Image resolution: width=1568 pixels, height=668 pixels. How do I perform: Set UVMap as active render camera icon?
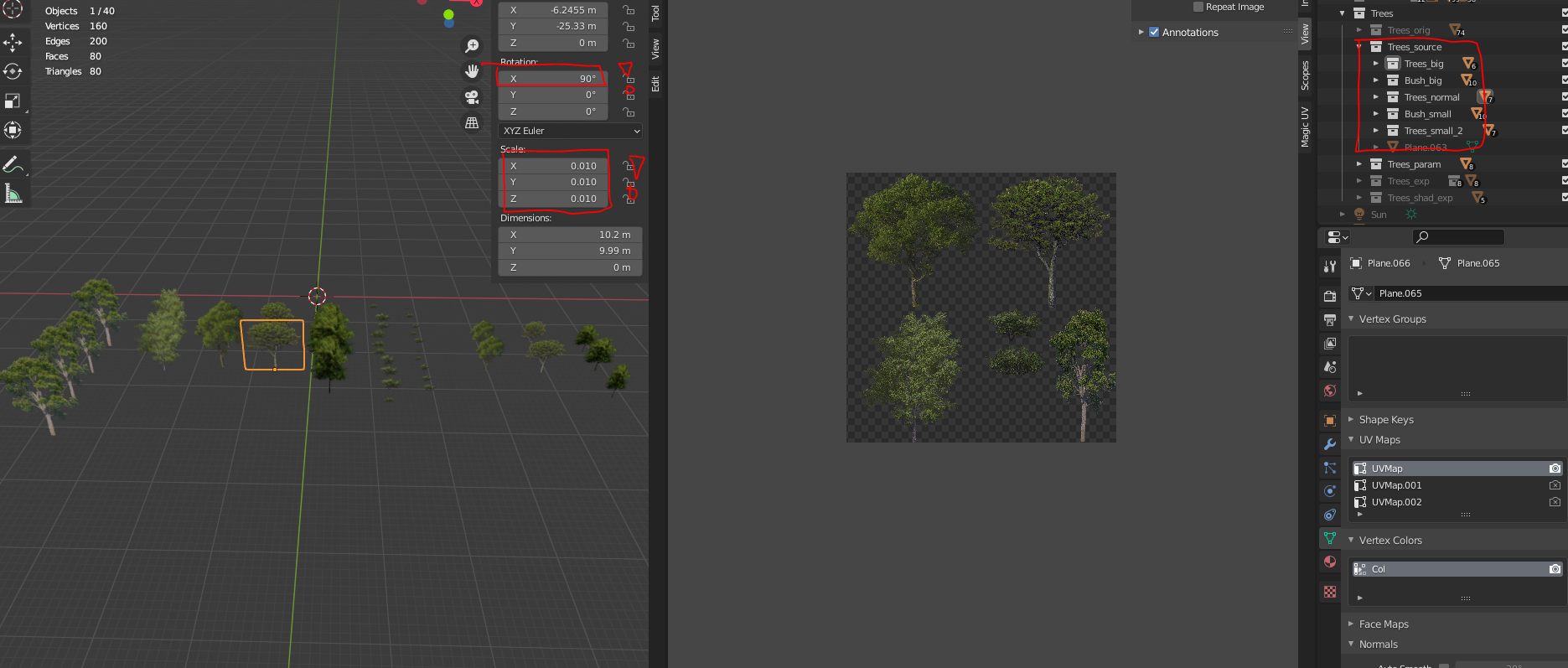tap(1555, 469)
